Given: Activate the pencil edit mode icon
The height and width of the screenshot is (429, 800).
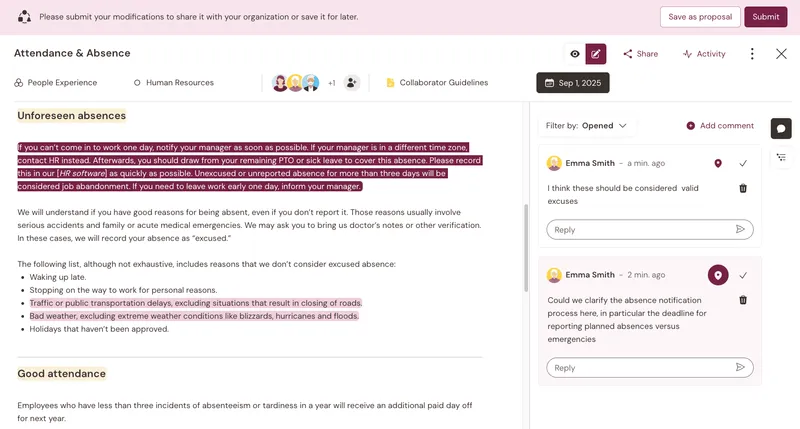Looking at the screenshot, I should [595, 54].
